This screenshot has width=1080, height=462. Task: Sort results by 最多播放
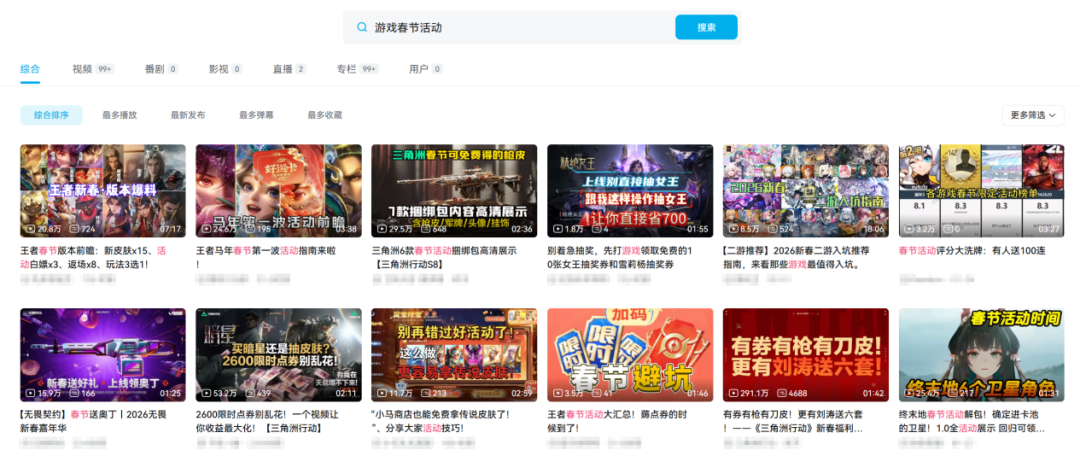click(119, 115)
